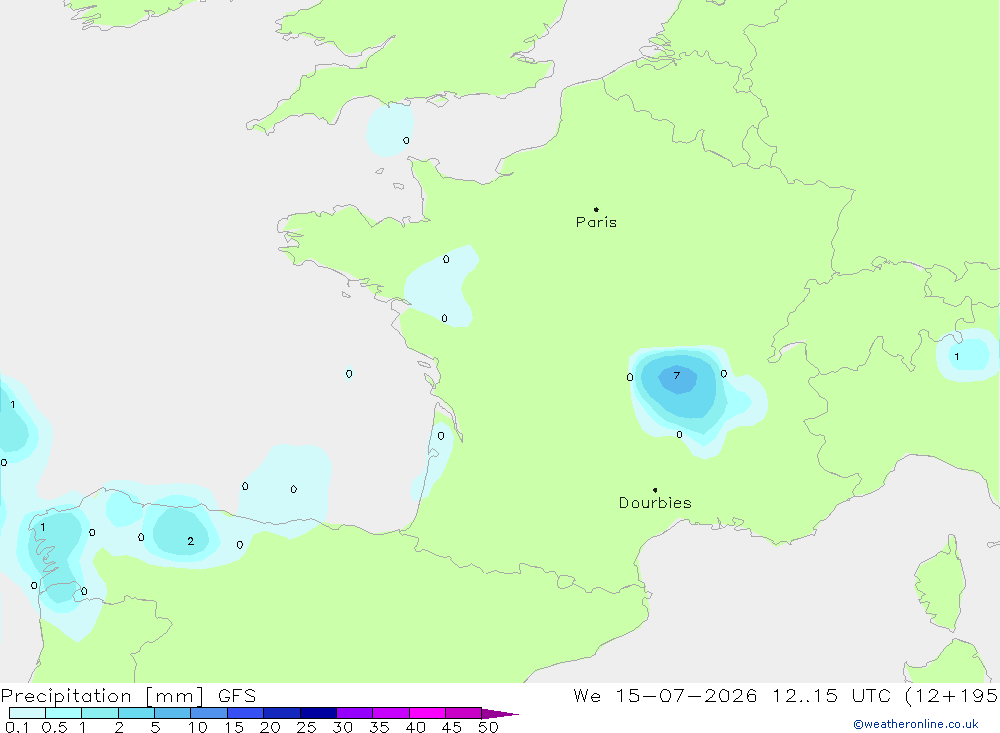
Task: Click the Dourbies city label
Action: [x=655, y=503]
